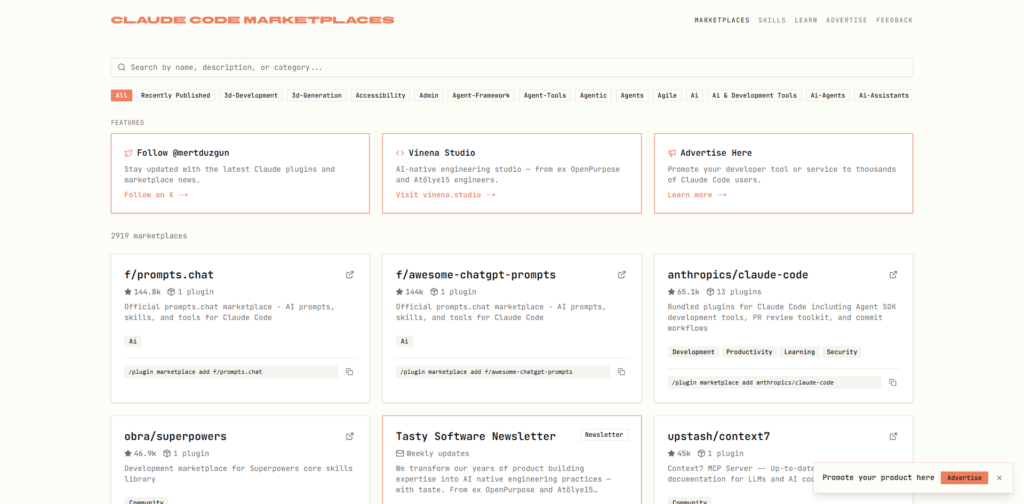Go to the Learn navigation item
This screenshot has width=1024, height=504.
pos(806,20)
